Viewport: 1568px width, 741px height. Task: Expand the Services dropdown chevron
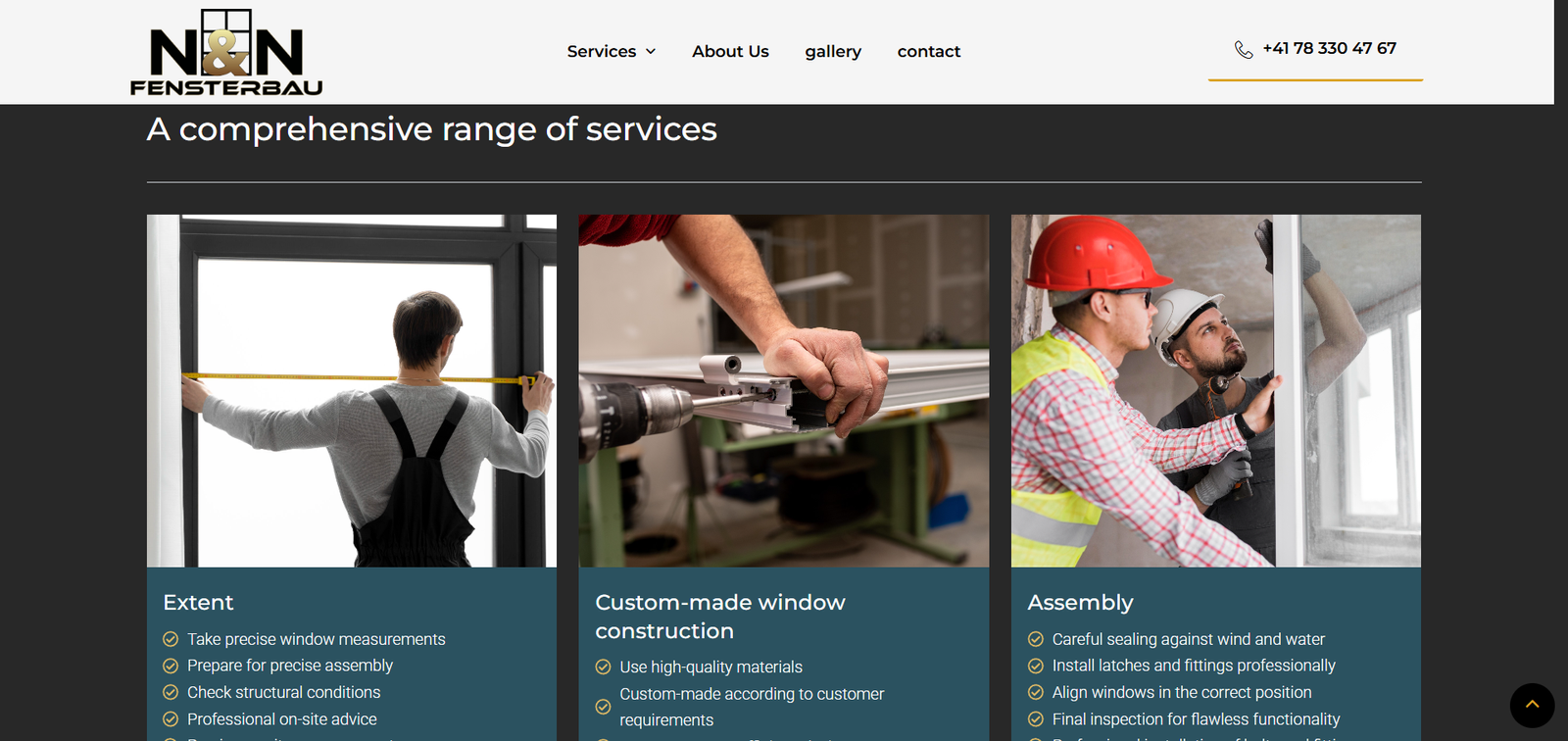point(651,52)
